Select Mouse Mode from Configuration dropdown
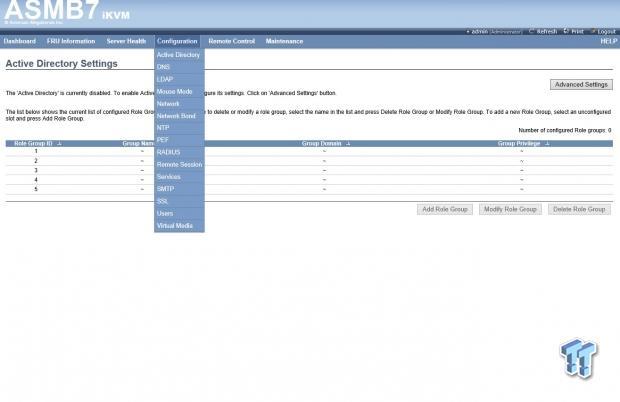Image resolution: width=620 pixels, height=402 pixels. click(x=179, y=92)
